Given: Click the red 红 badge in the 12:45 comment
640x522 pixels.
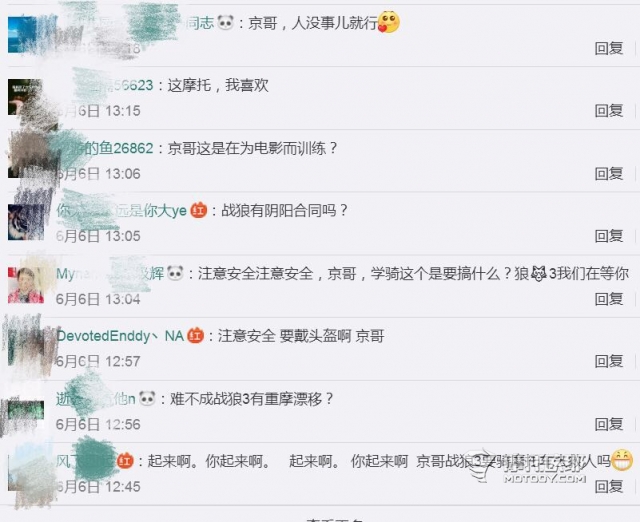Looking at the screenshot, I should 125,461.
